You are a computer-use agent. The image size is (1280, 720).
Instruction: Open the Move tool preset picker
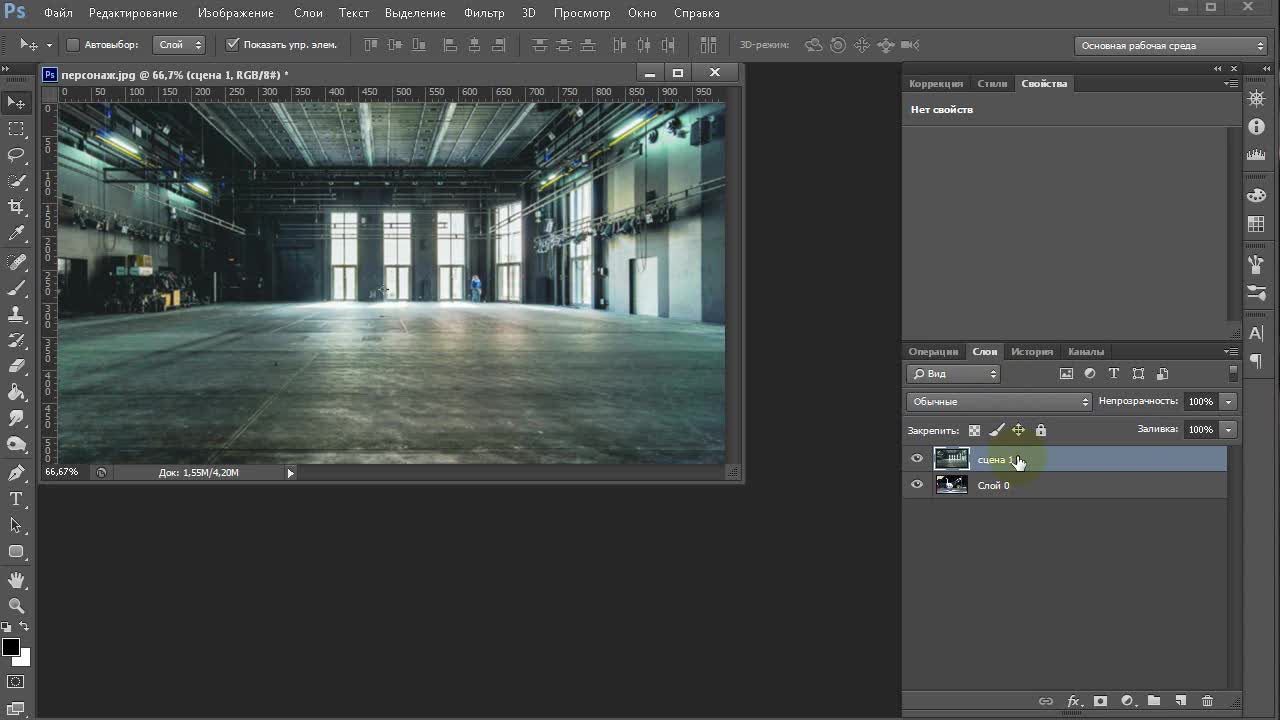point(48,45)
